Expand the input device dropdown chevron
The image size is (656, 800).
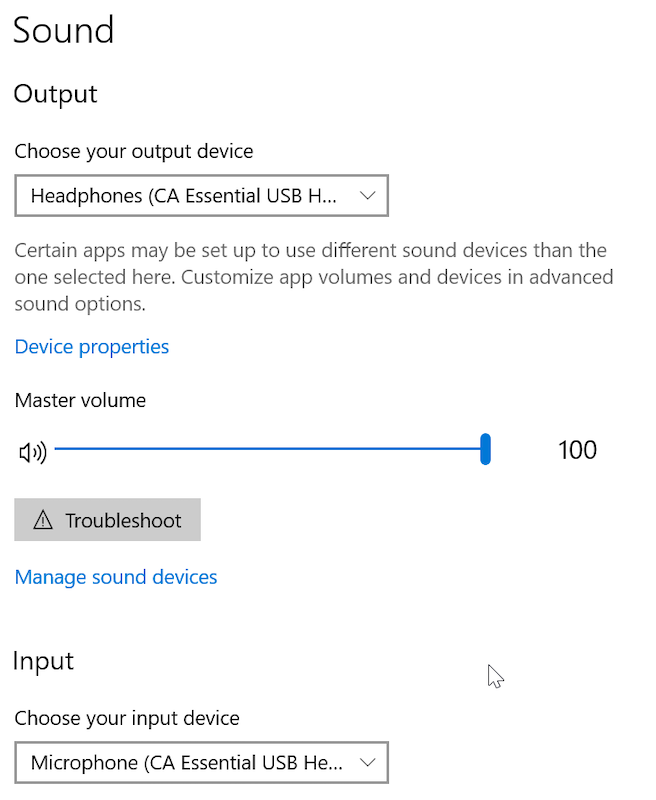pyautogui.click(x=367, y=762)
